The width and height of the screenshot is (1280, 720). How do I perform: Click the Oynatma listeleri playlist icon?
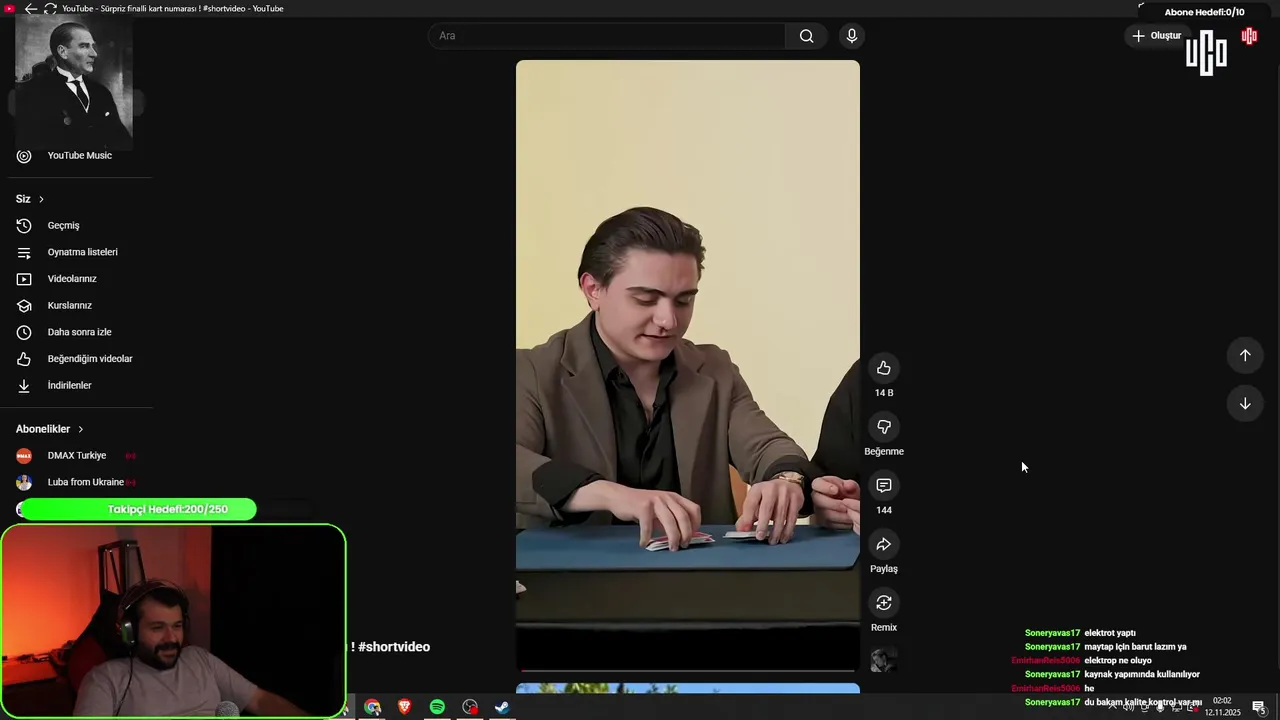(x=24, y=252)
